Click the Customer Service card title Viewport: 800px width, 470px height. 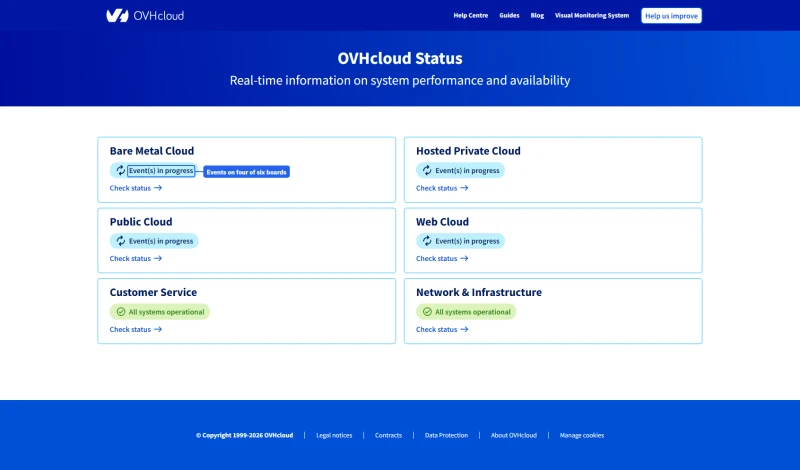click(x=153, y=292)
